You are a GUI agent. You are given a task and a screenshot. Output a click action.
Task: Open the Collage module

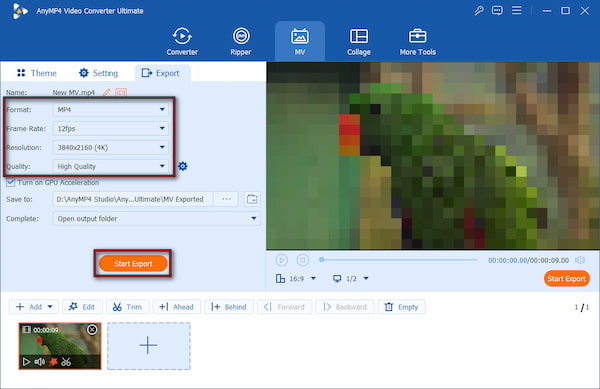pos(359,42)
